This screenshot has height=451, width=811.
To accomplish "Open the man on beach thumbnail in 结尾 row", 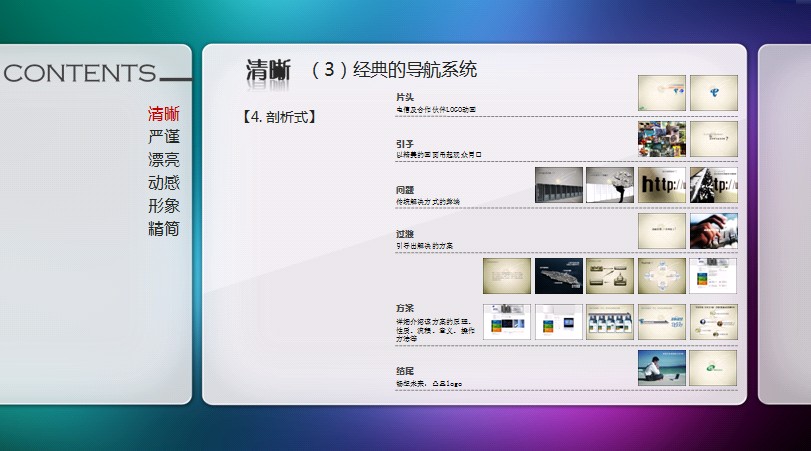I will (662, 368).
